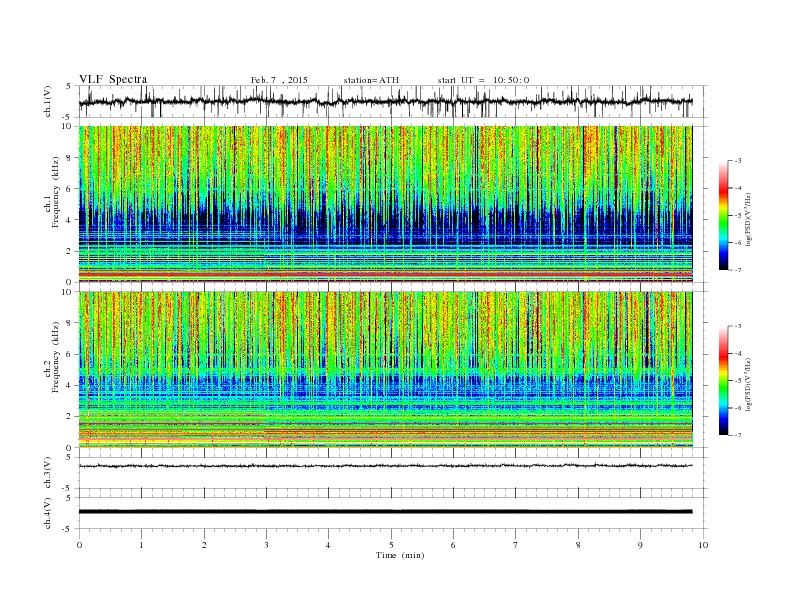Click the color scale bar beside ch.1 spectrogram
The width and height of the screenshot is (792, 612).
tap(723, 215)
